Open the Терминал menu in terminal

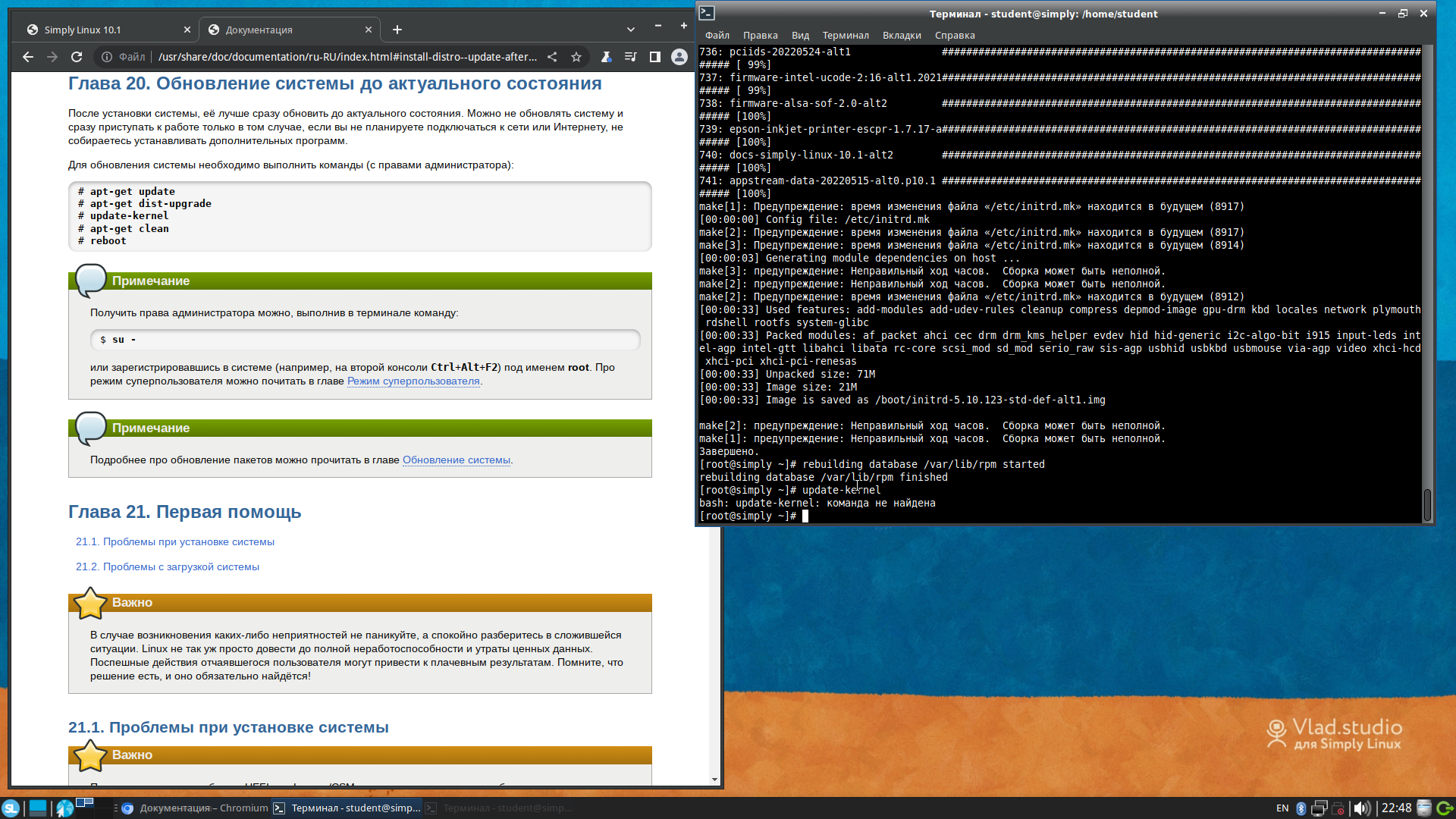[x=846, y=36]
